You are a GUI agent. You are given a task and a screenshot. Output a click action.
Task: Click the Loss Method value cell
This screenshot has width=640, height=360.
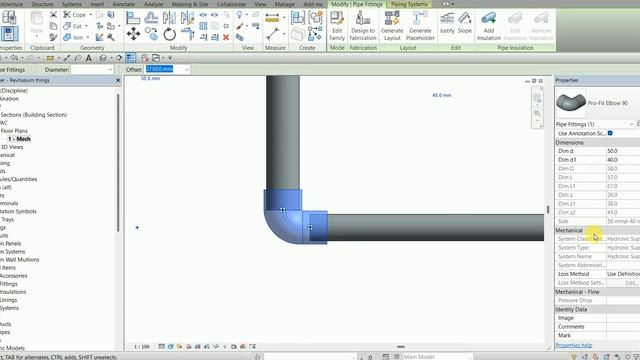coord(623,274)
